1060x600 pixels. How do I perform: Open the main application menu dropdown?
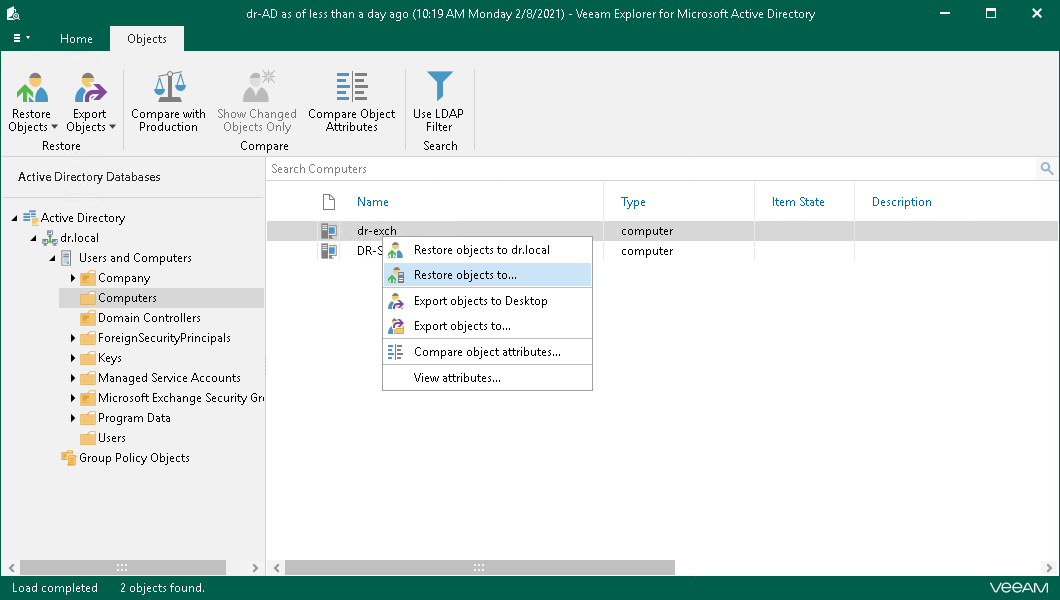22,39
